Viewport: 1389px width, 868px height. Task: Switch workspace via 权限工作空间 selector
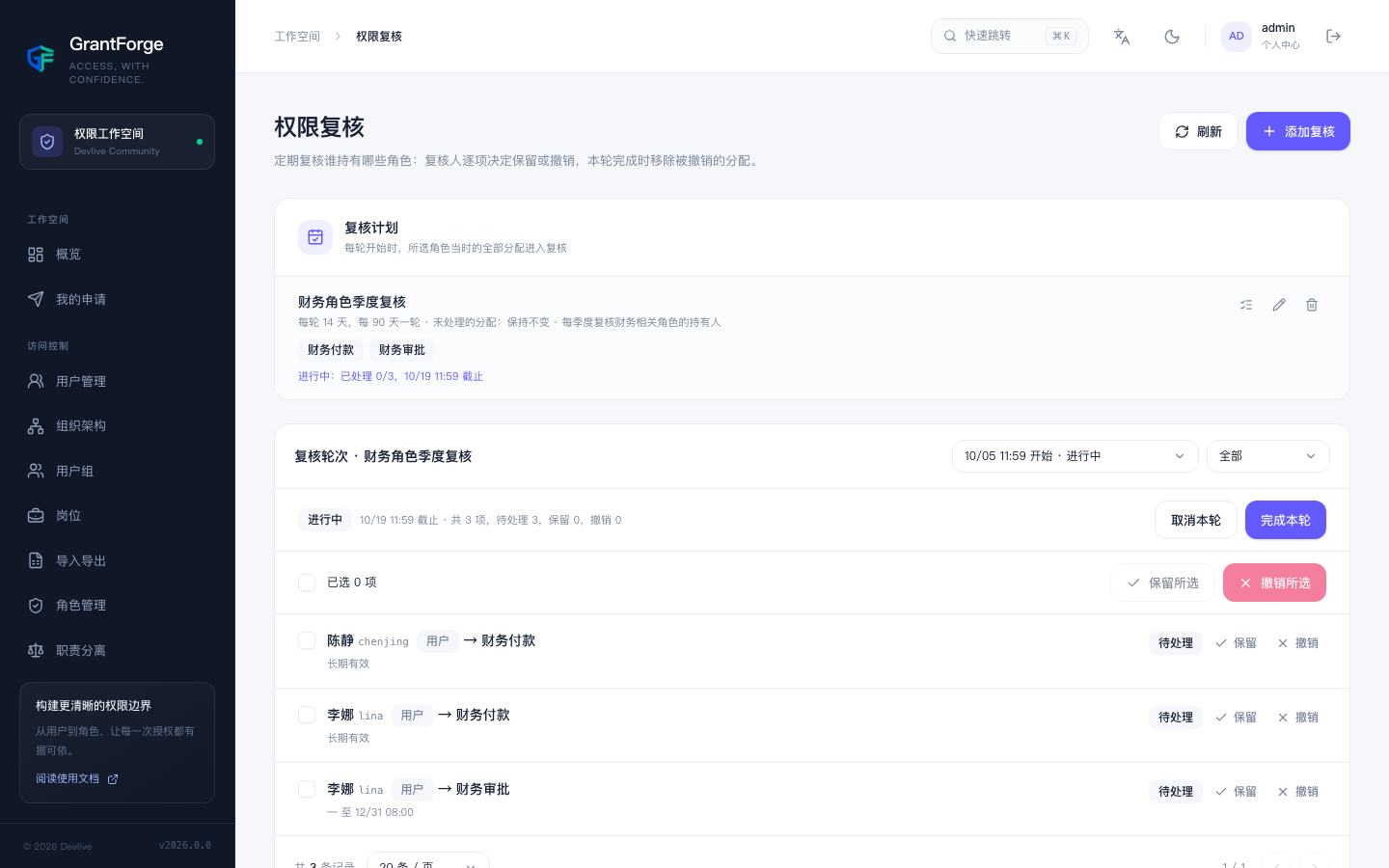[117, 142]
